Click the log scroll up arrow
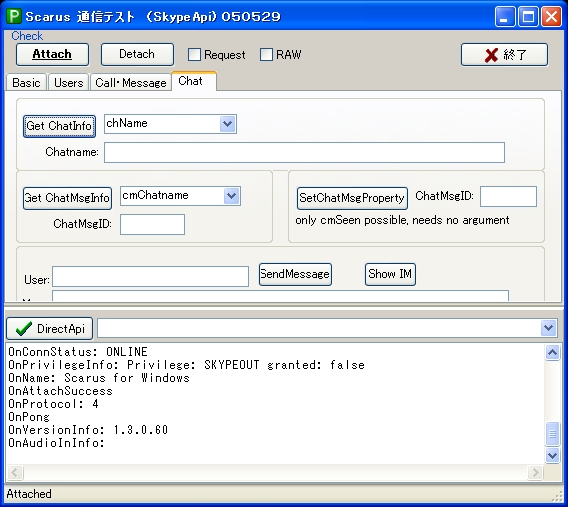Viewport: 568px width, 507px height. 552,352
